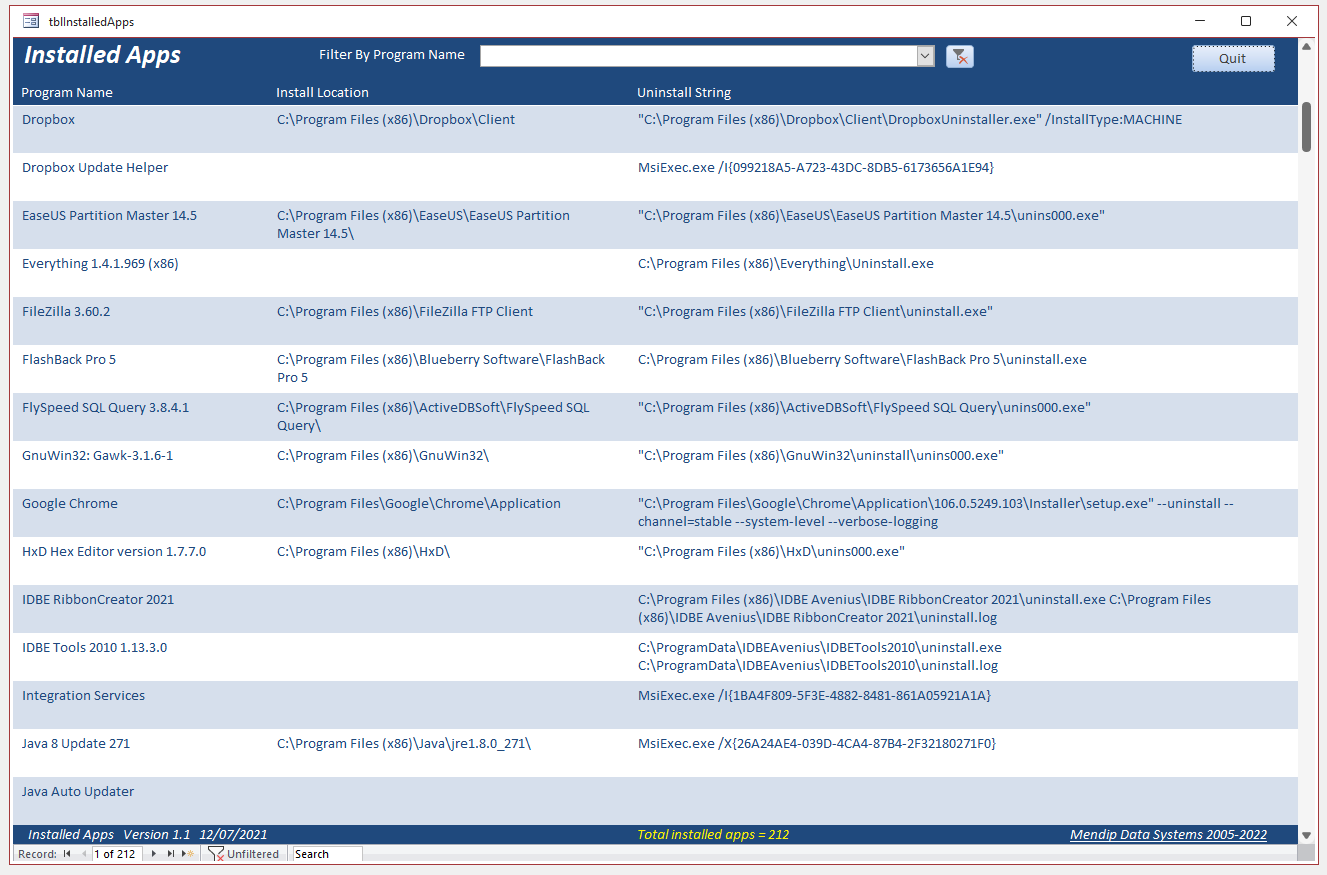Image resolution: width=1327 pixels, height=875 pixels.
Task: Select the Java Auto Updater entry
Action: (78, 791)
